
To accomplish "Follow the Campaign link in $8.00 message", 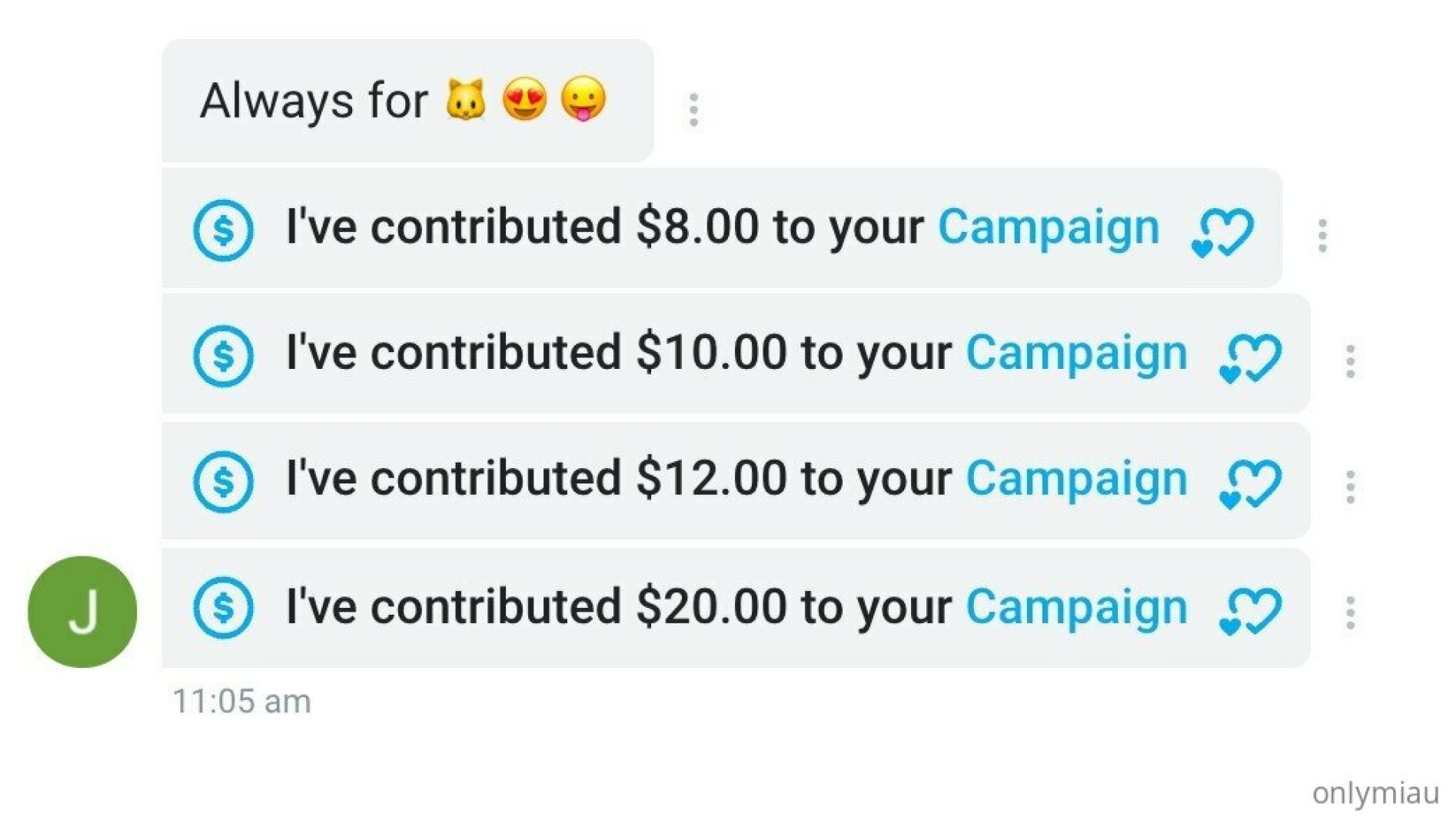I will (x=1049, y=227).
